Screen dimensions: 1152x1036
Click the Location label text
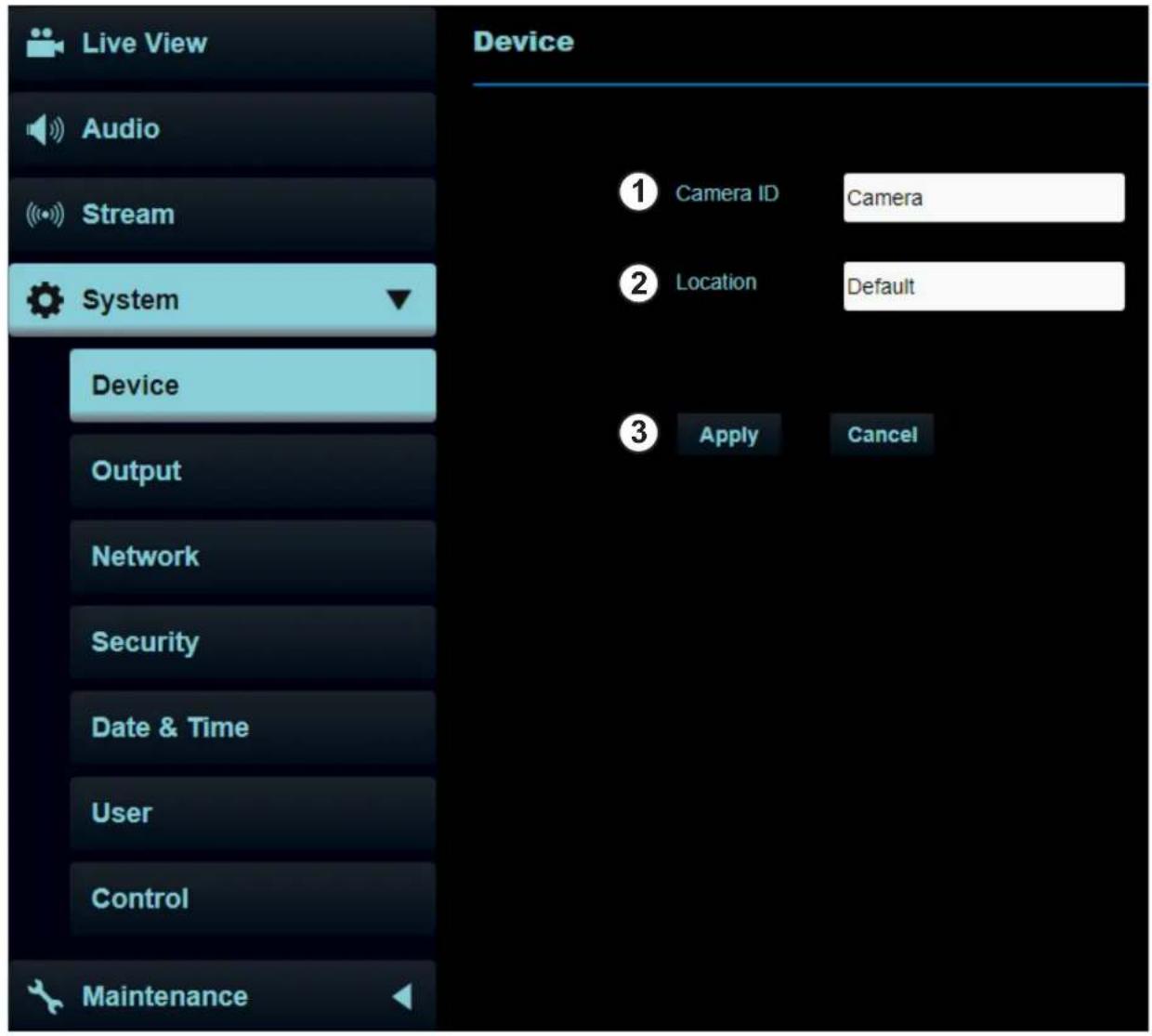coord(715,282)
